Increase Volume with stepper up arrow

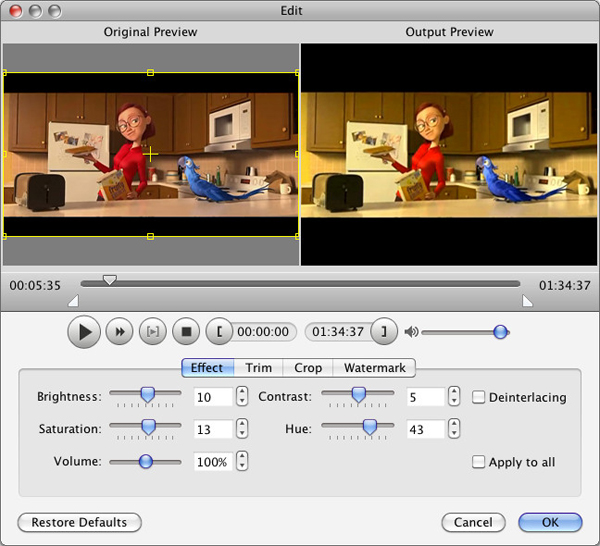pos(242,456)
